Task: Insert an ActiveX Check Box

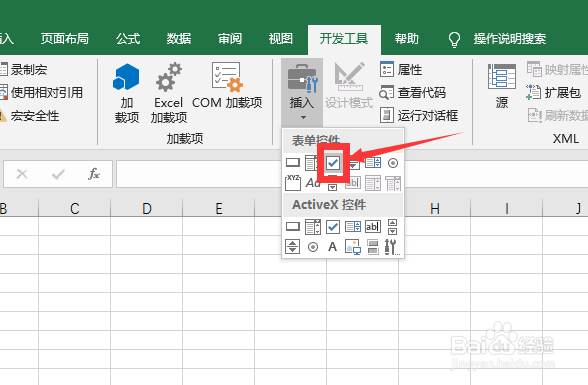Action: coord(333,226)
